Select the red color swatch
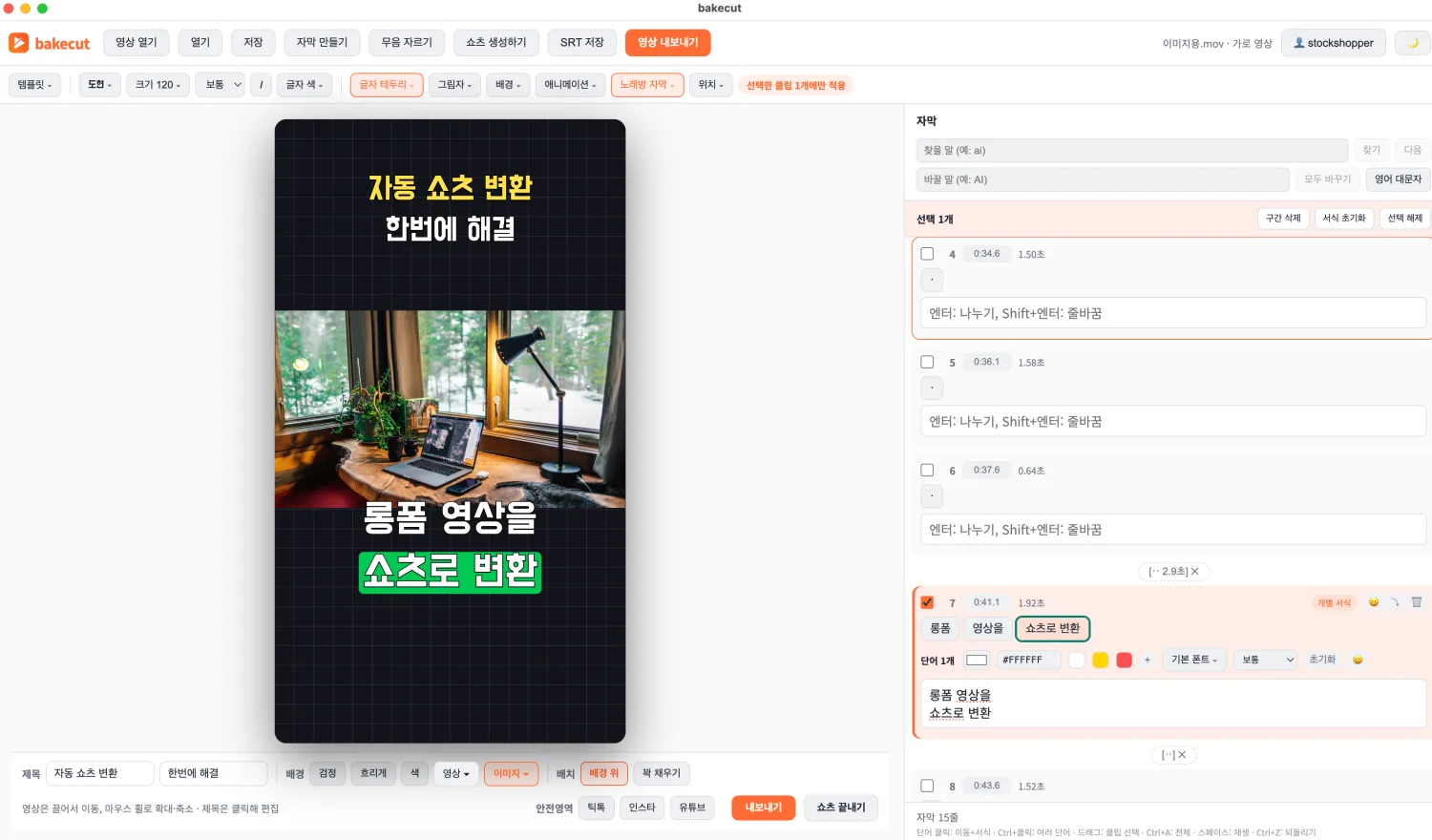 click(x=1124, y=660)
